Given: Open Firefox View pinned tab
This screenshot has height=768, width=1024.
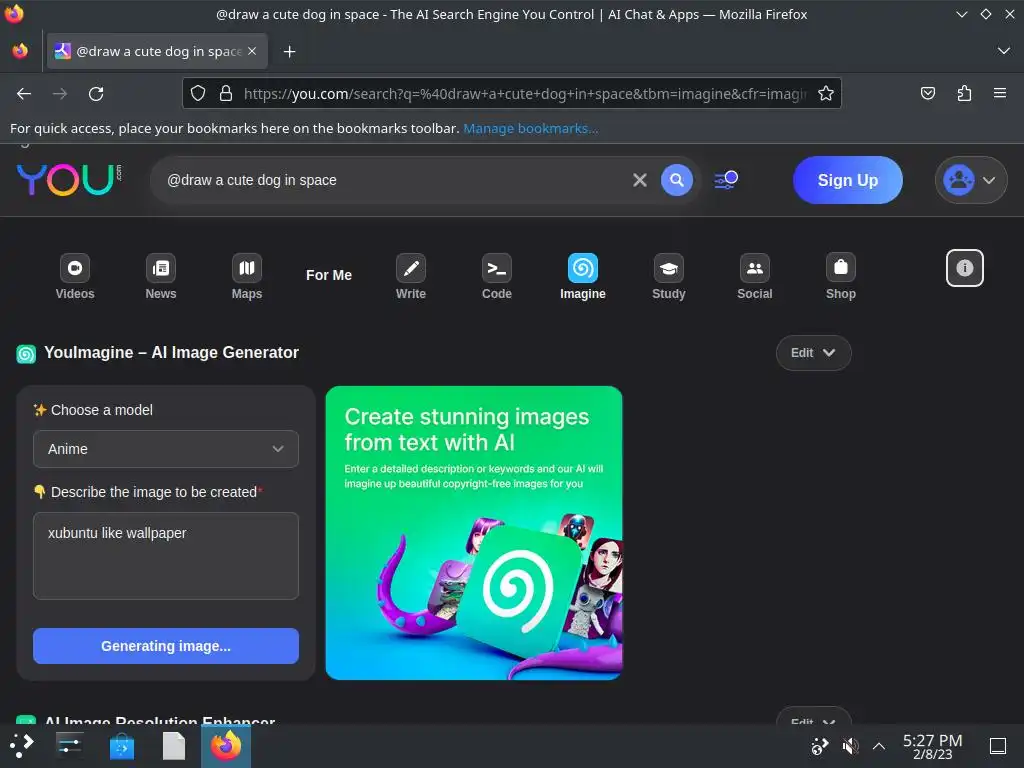Looking at the screenshot, I should [20, 51].
